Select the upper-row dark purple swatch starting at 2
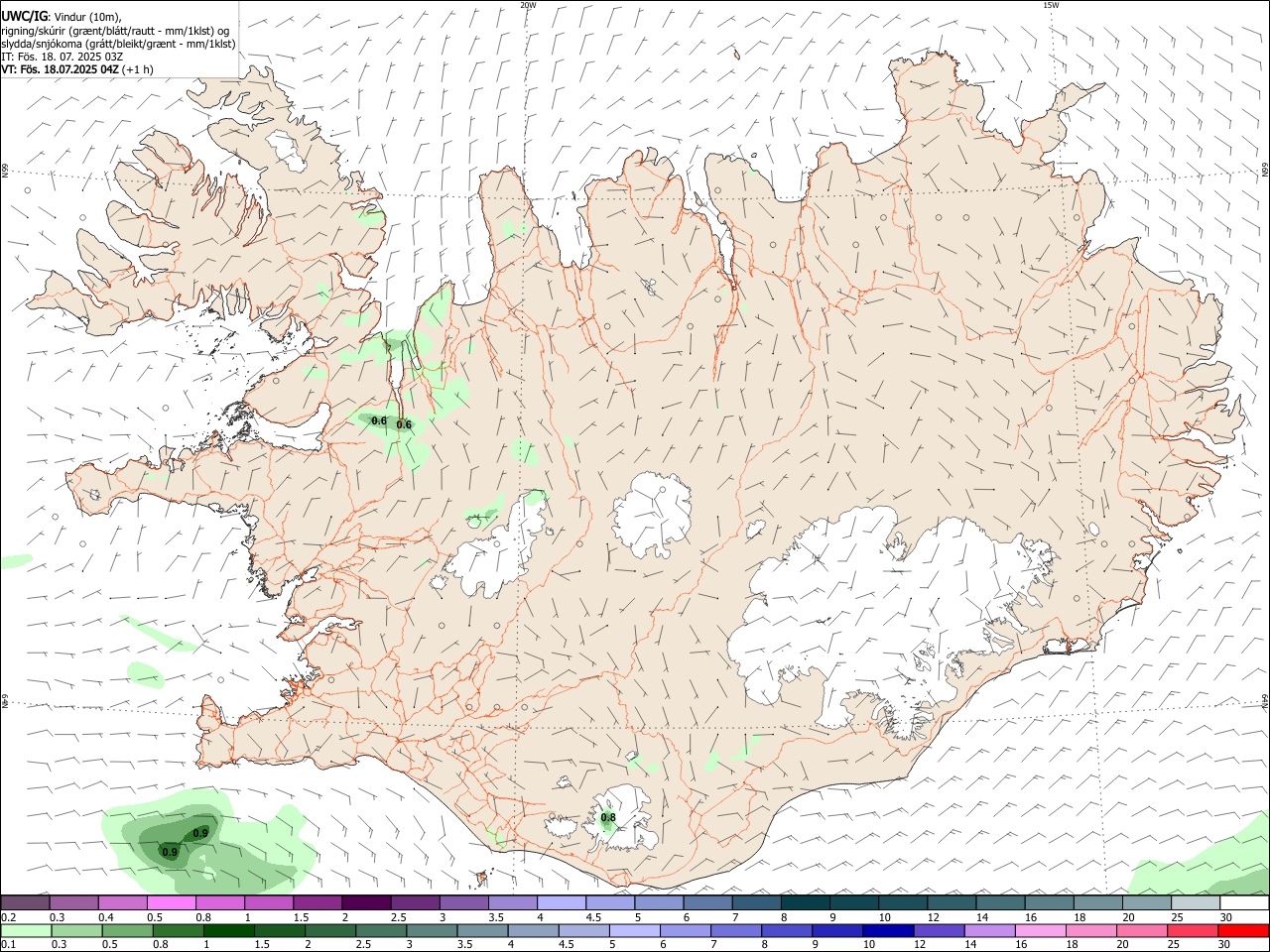 click(365, 902)
